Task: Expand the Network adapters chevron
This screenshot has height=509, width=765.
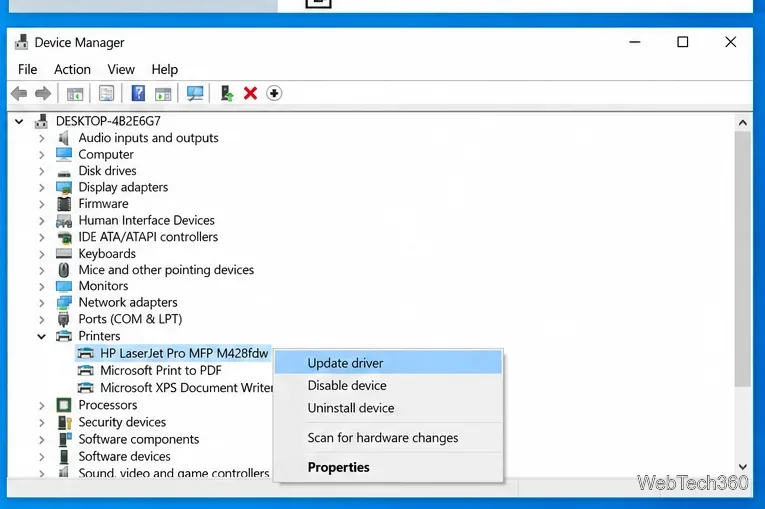Action: [x=41, y=303]
